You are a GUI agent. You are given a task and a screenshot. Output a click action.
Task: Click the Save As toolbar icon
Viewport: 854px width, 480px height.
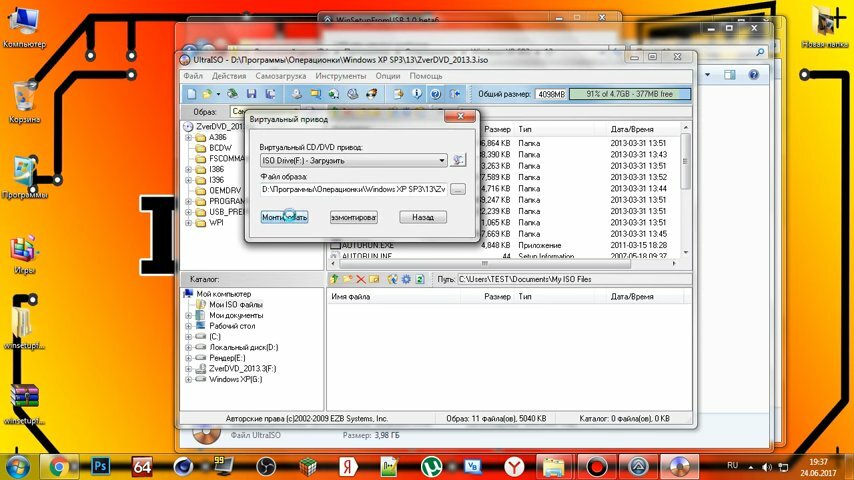(x=270, y=94)
